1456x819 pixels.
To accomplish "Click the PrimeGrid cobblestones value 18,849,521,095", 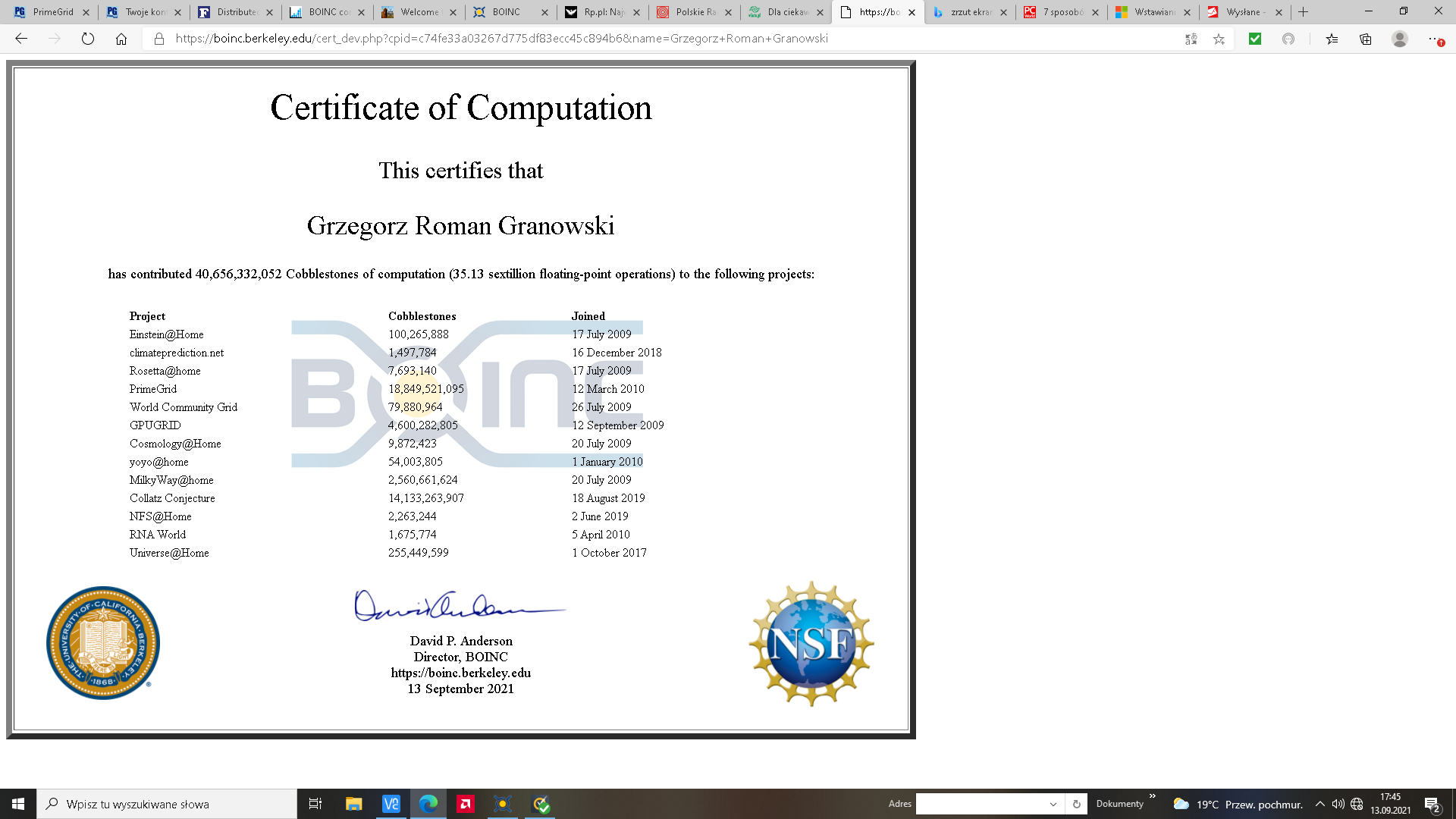I will [x=426, y=389].
